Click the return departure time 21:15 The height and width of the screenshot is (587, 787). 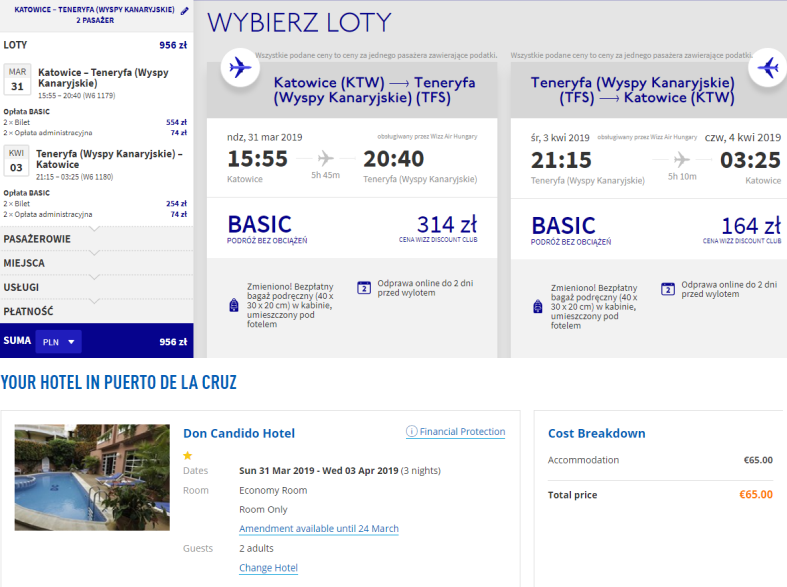pos(561,161)
